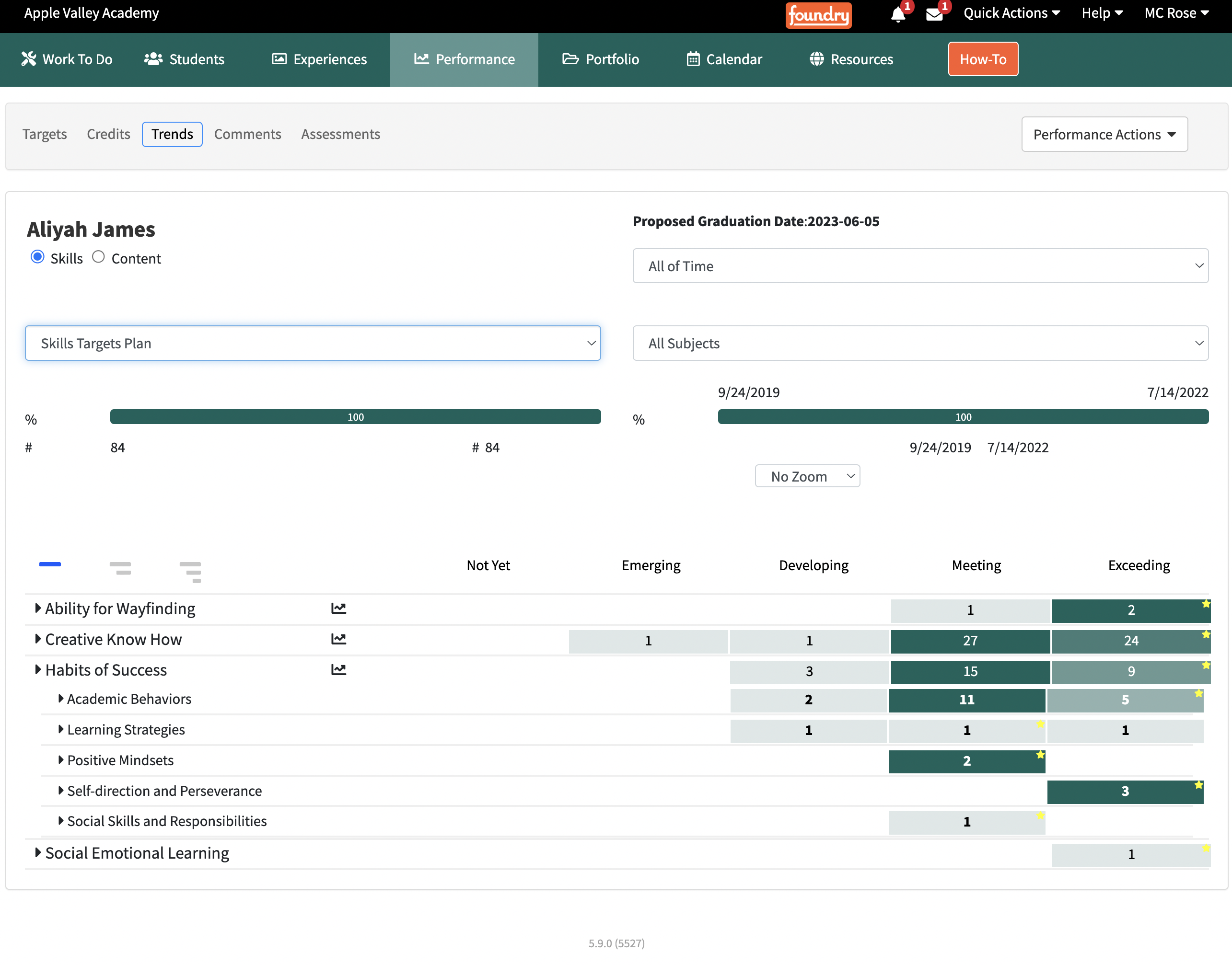Expand Self-direction and Perseverance row

coord(60,790)
